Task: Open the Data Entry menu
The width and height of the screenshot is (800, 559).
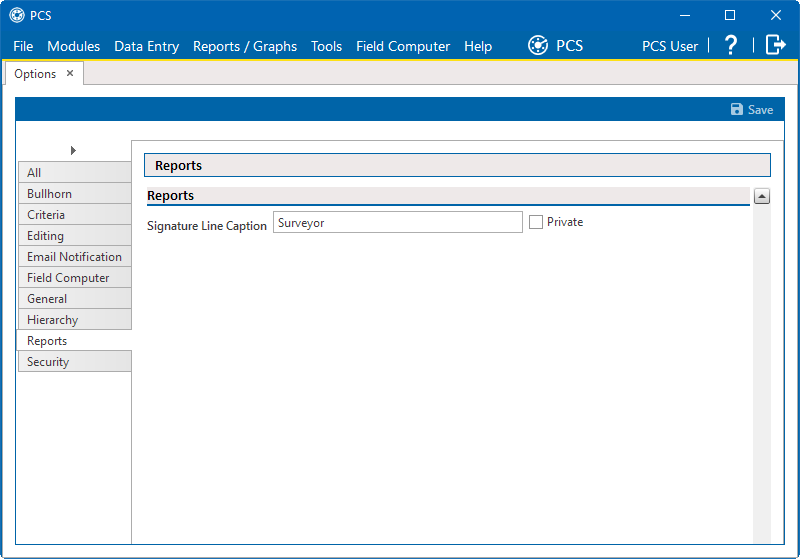Action: pyautogui.click(x=146, y=46)
